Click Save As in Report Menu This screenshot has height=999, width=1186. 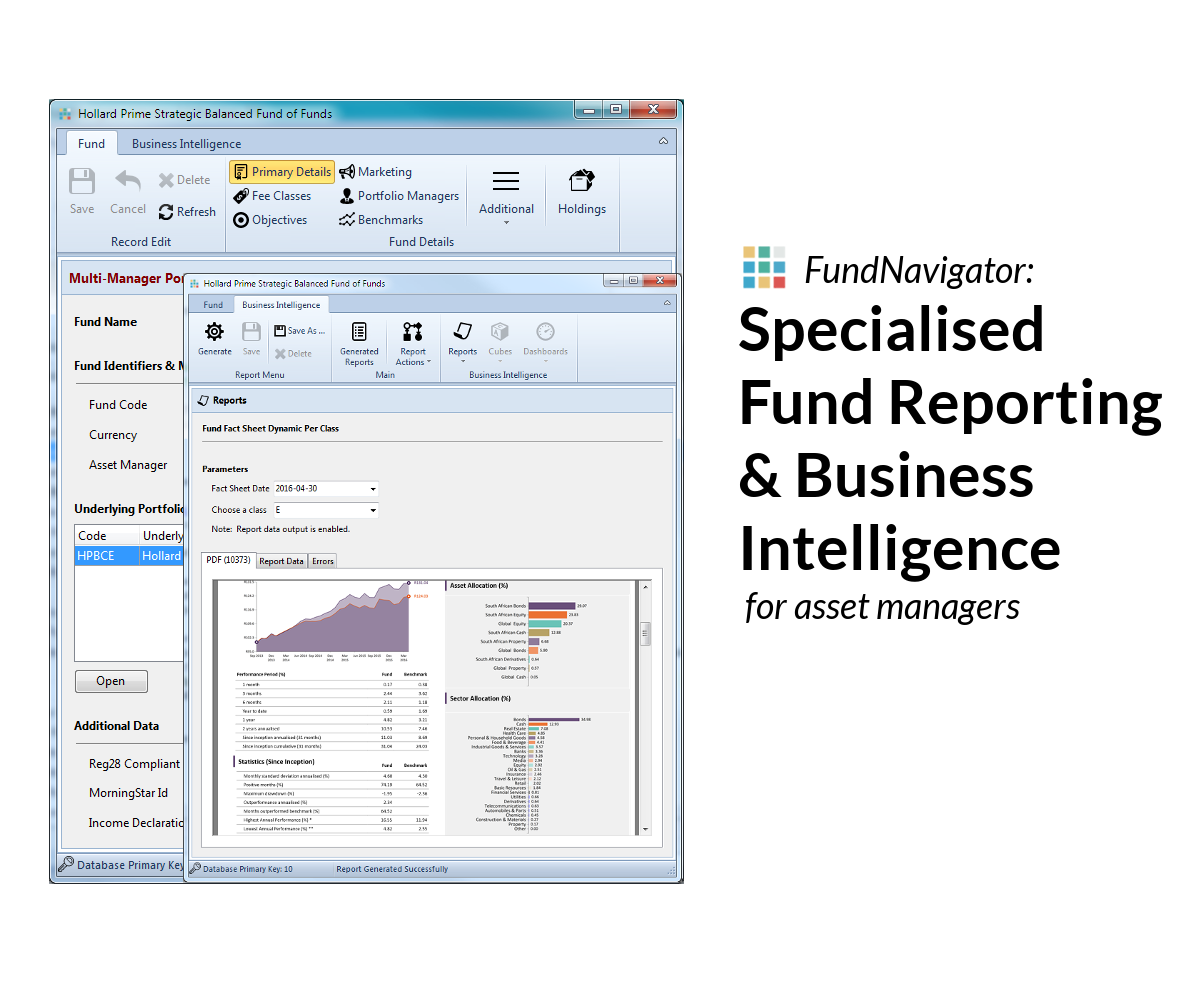tap(300, 330)
